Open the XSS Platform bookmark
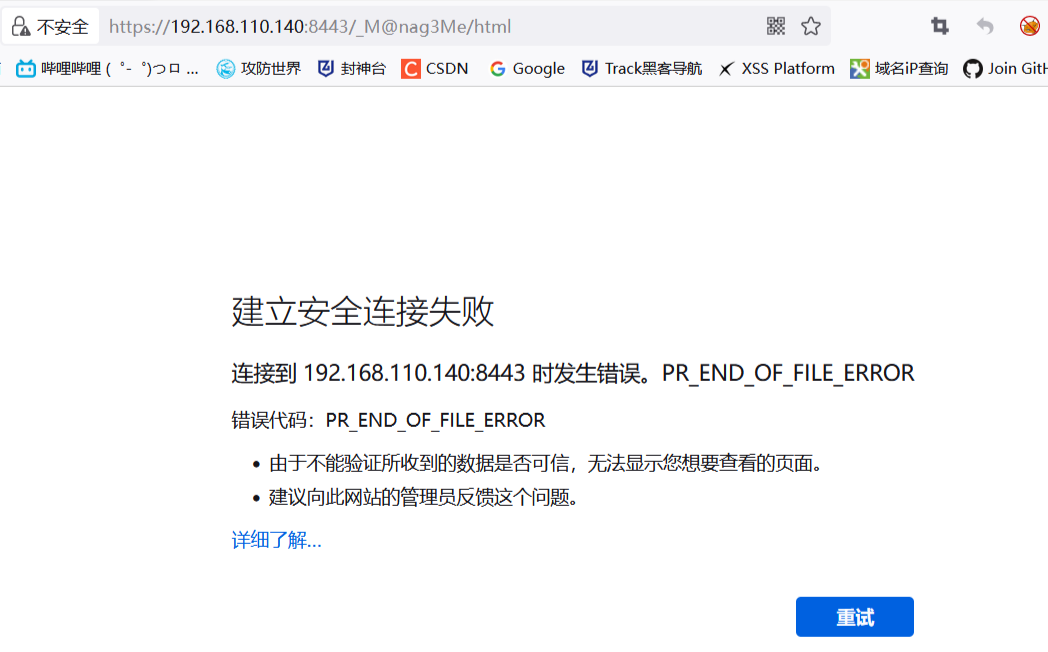The height and width of the screenshot is (652, 1048). coord(777,68)
